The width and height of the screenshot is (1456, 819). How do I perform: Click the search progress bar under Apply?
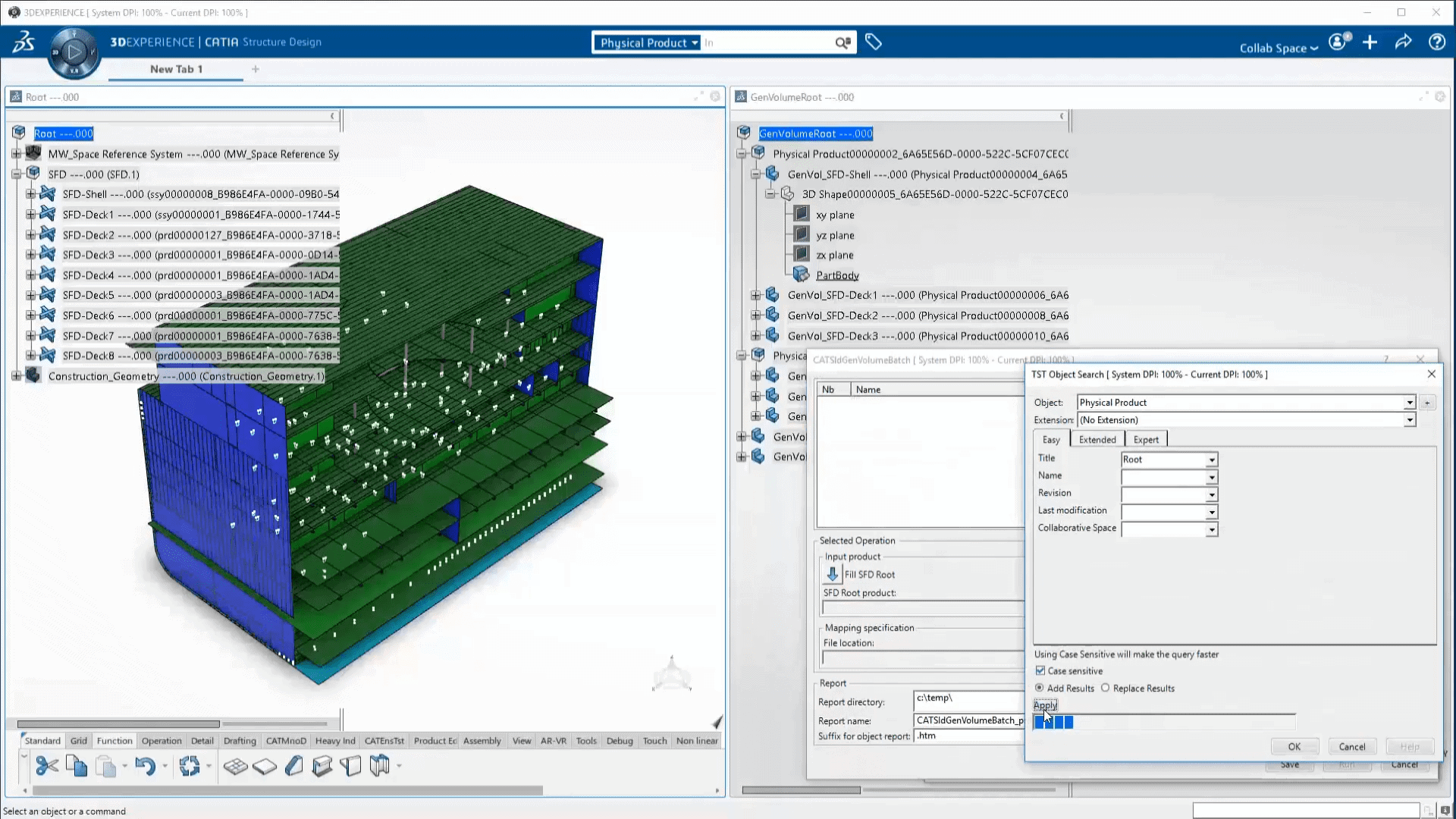tap(1164, 722)
